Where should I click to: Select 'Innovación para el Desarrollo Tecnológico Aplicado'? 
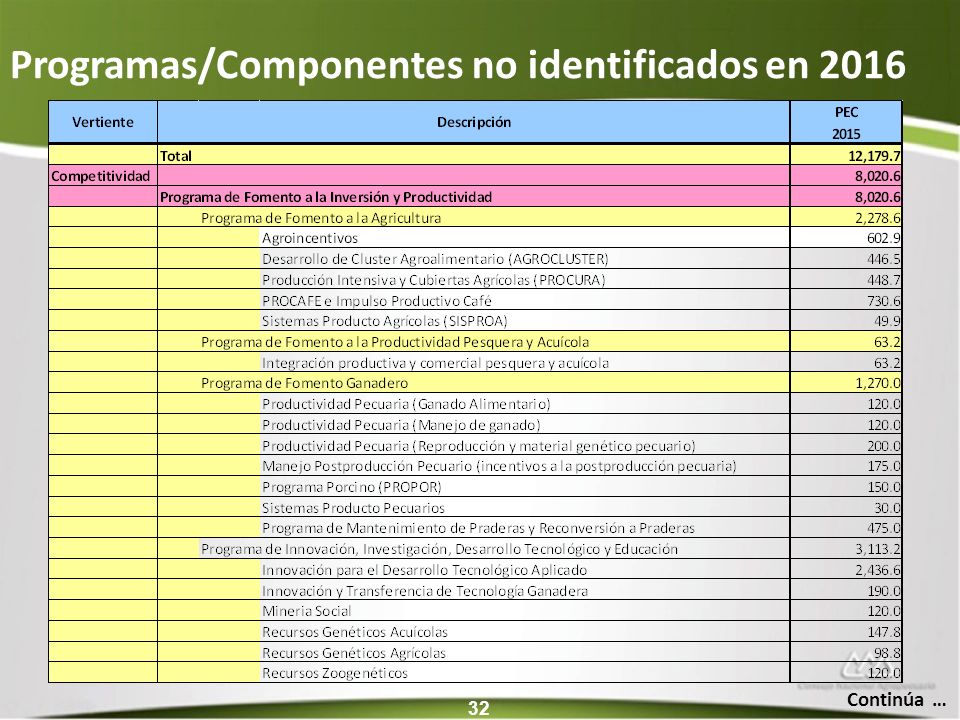[424, 570]
